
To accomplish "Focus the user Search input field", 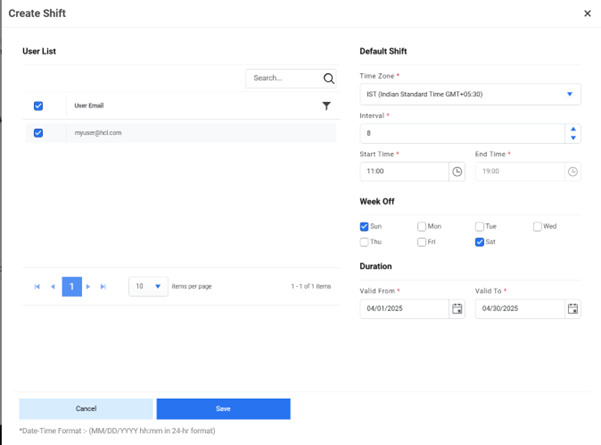I will (282, 78).
